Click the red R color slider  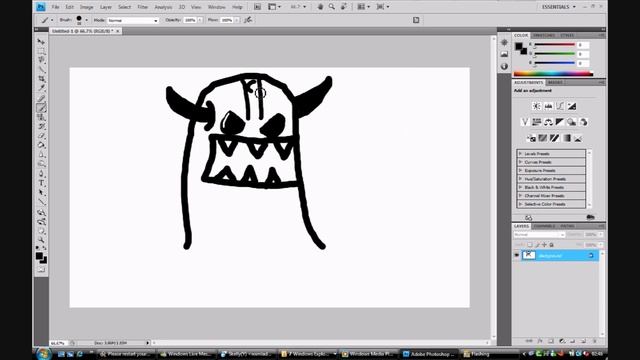click(554, 44)
